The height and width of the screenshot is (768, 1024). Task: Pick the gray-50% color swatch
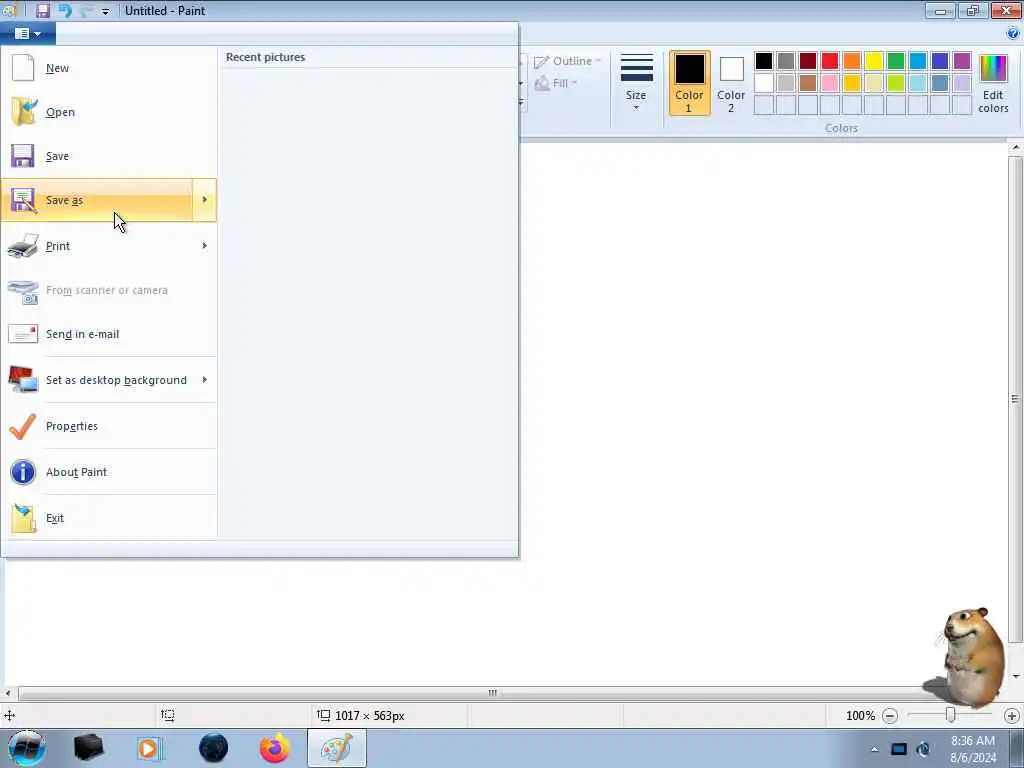786,61
